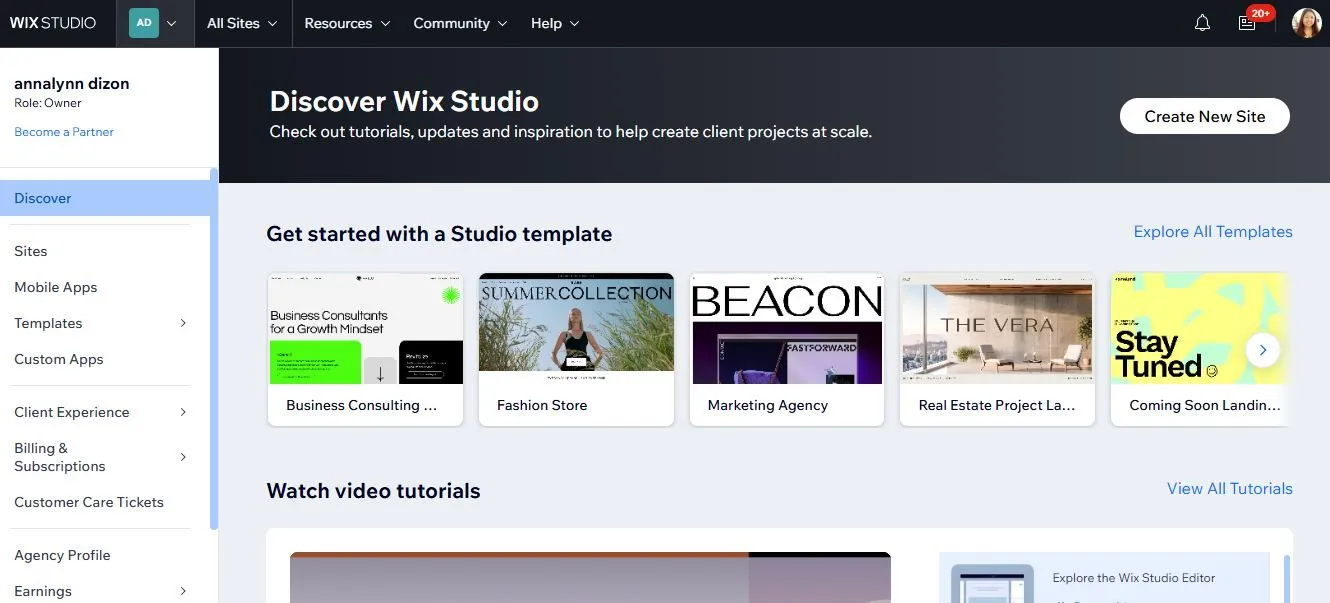This screenshot has width=1330, height=603.
Task: Click the Explore All Templates link
Action: [1213, 232]
